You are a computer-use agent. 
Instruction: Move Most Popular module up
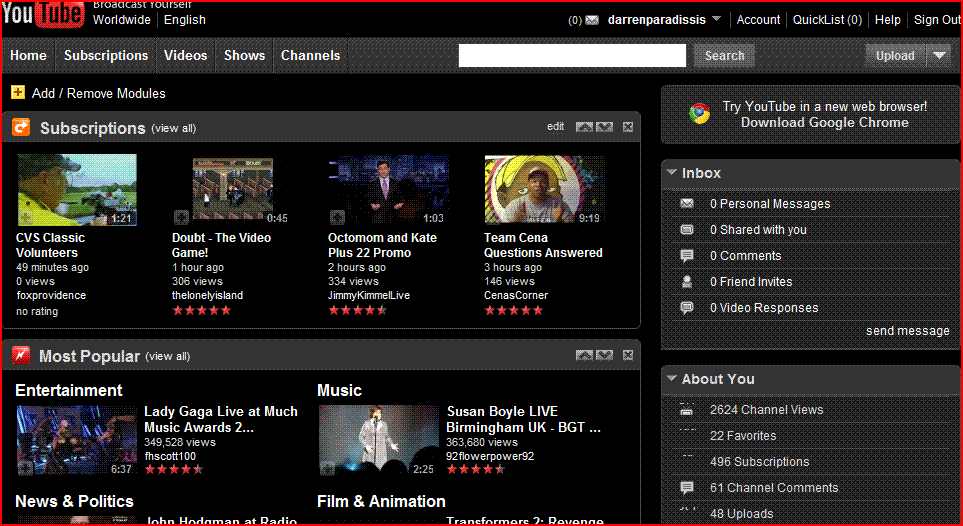point(584,355)
